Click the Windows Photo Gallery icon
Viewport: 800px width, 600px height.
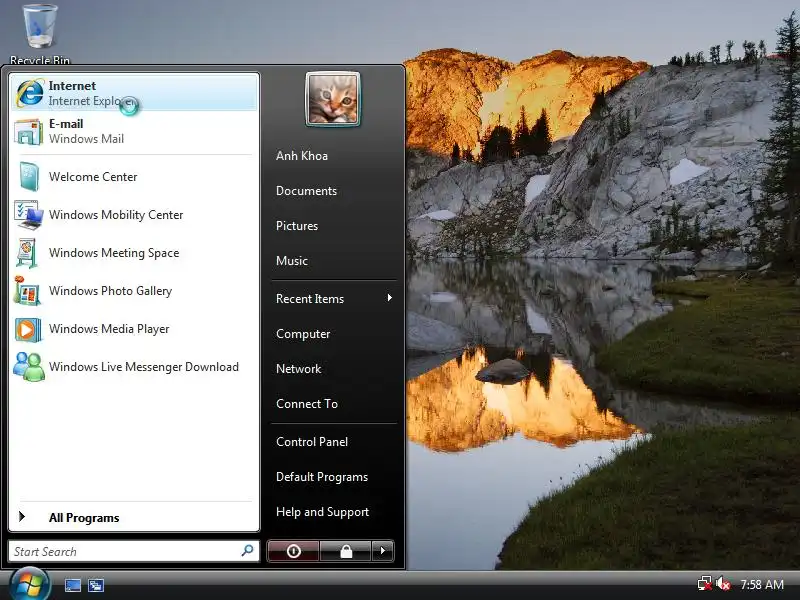point(27,291)
